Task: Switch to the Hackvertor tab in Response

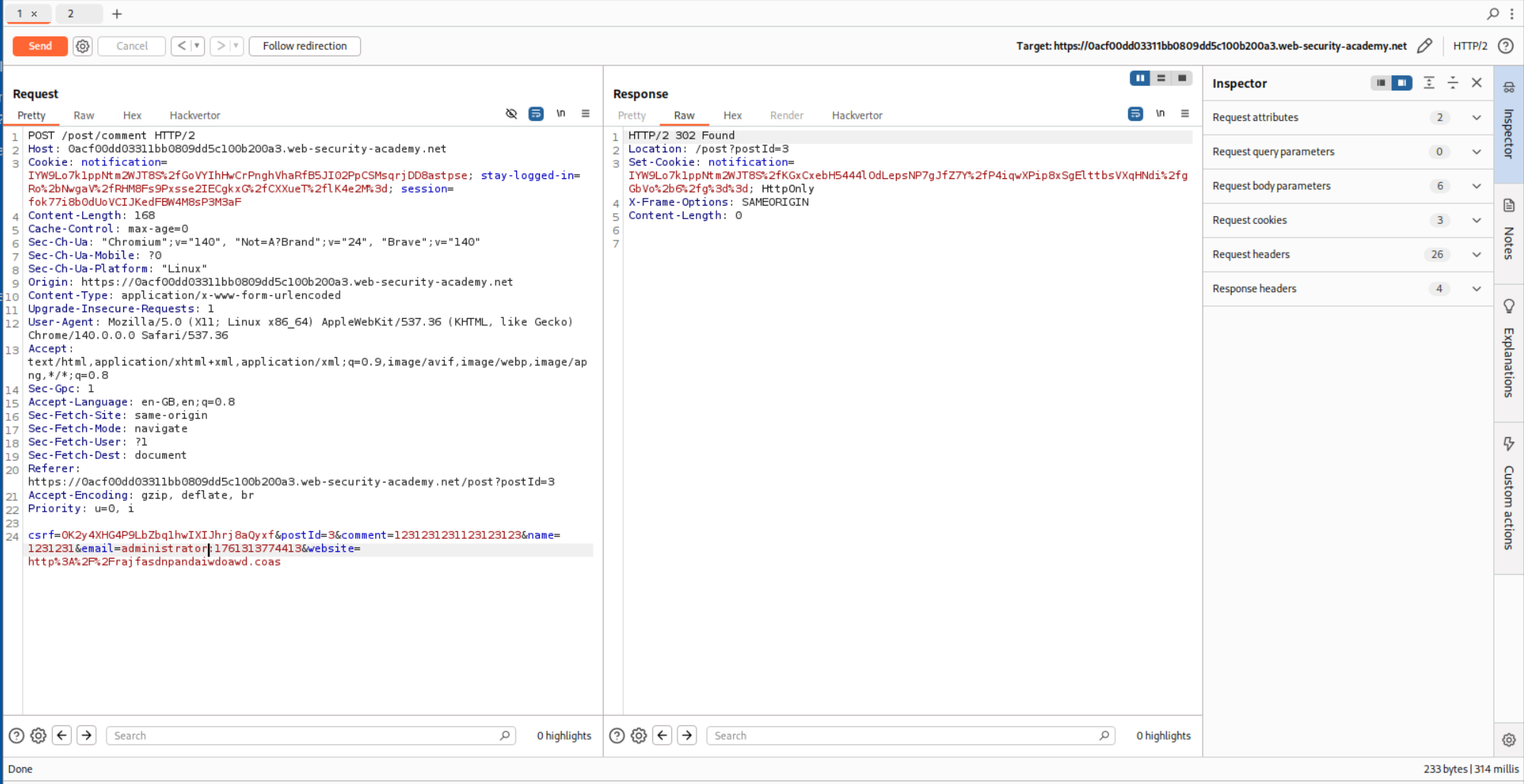Action: tap(856, 116)
